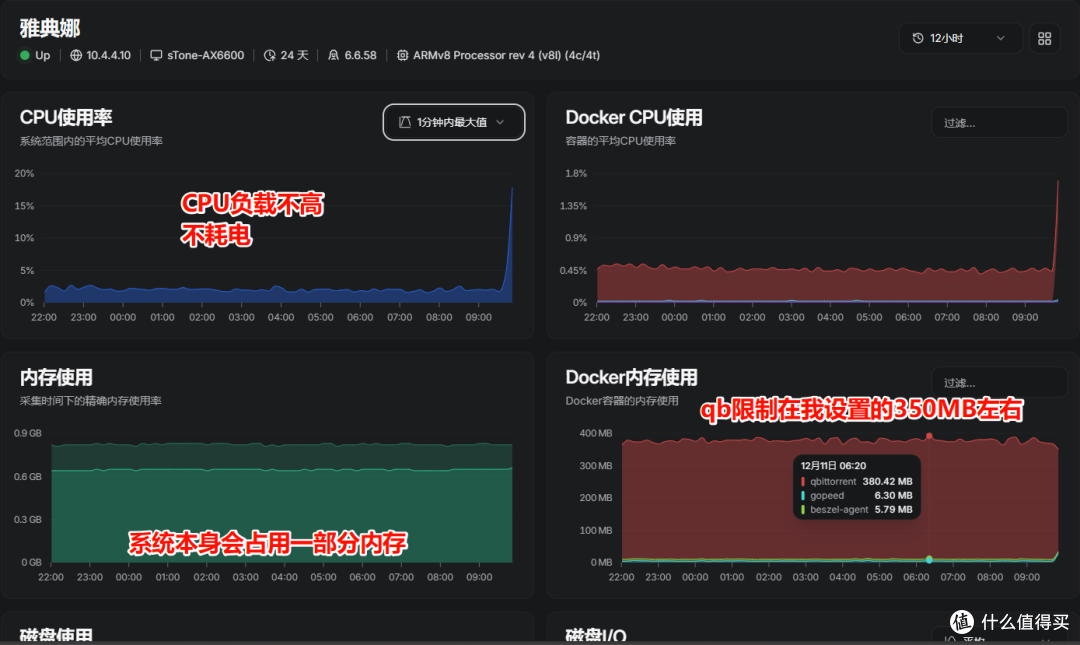Click the ARMv8 Processor rev 4 text
Viewport: 1080px width, 645px height.
click(506, 55)
